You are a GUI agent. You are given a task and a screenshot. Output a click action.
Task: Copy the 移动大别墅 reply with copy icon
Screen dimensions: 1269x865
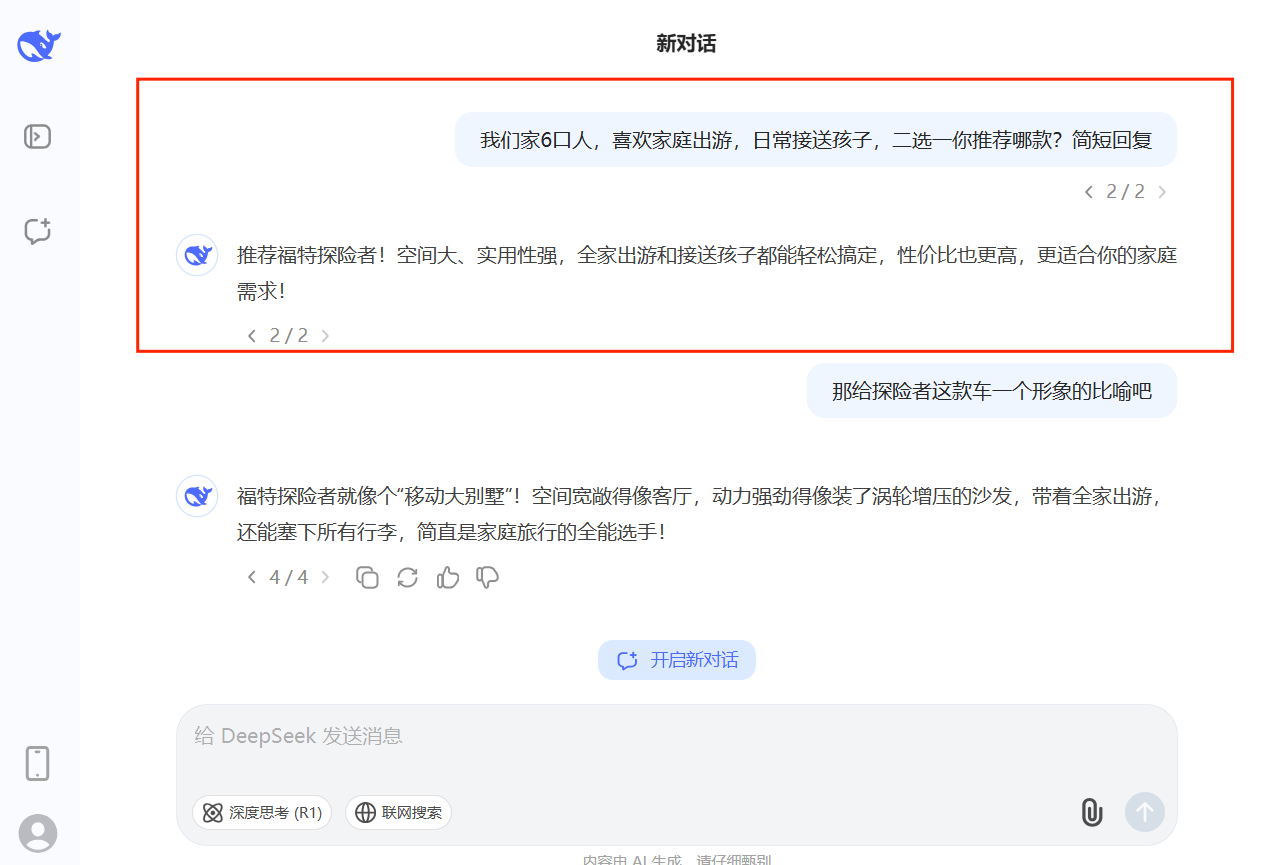coord(367,577)
